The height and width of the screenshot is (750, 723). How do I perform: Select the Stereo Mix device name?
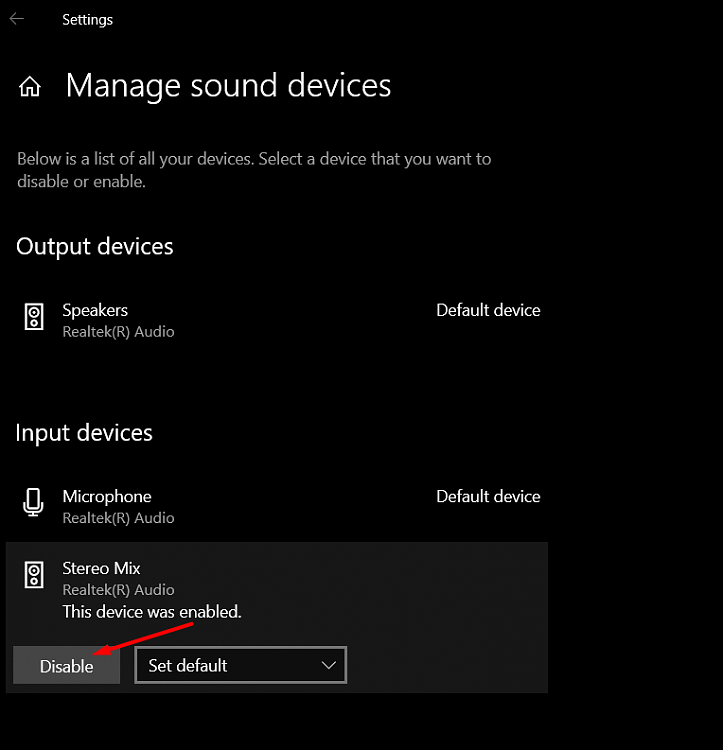click(101, 568)
